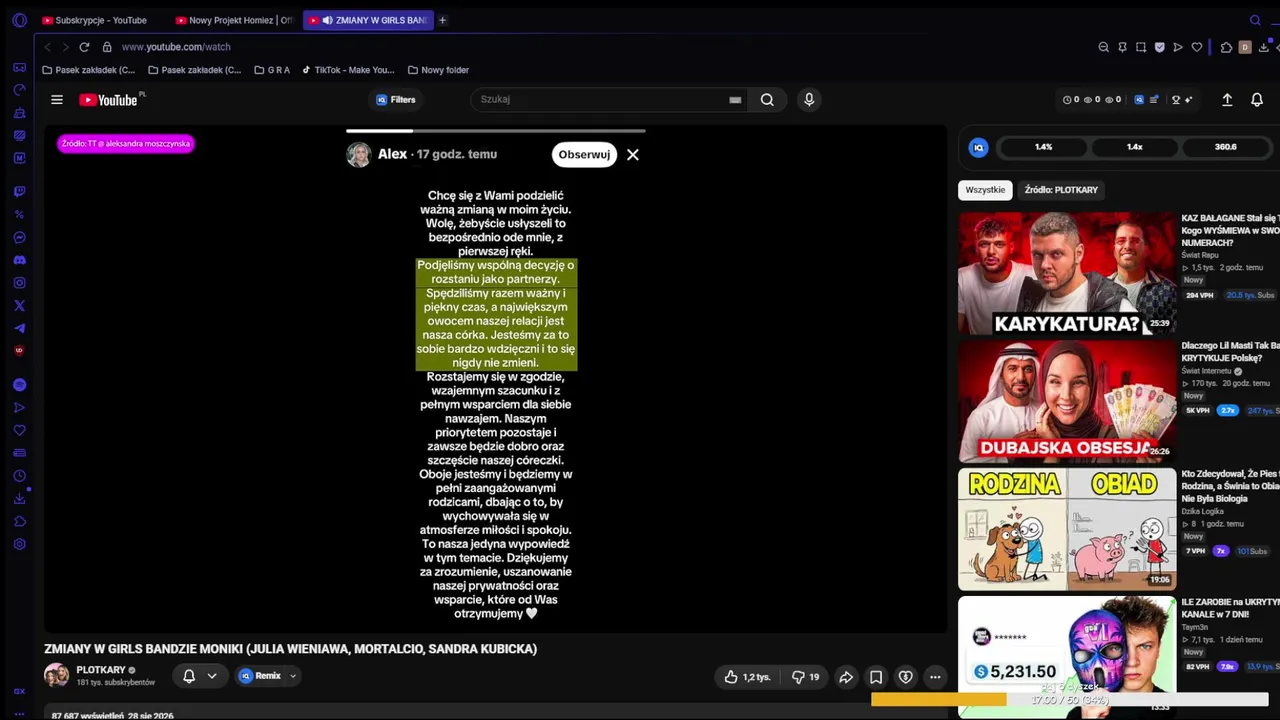Dislike the video showing 19 dislikes

click(x=805, y=677)
